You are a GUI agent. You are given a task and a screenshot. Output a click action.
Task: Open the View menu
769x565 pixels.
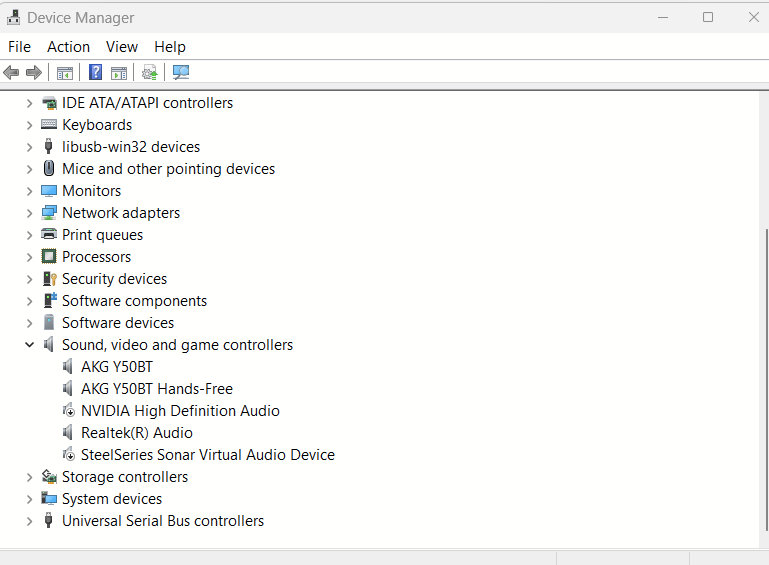point(122,47)
